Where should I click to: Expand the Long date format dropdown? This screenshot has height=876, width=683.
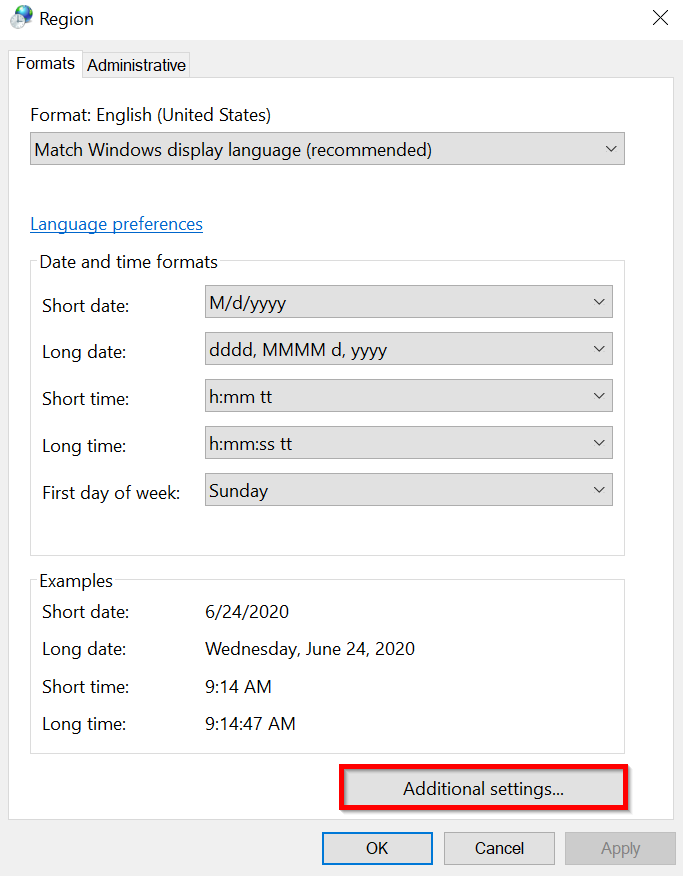(409, 349)
